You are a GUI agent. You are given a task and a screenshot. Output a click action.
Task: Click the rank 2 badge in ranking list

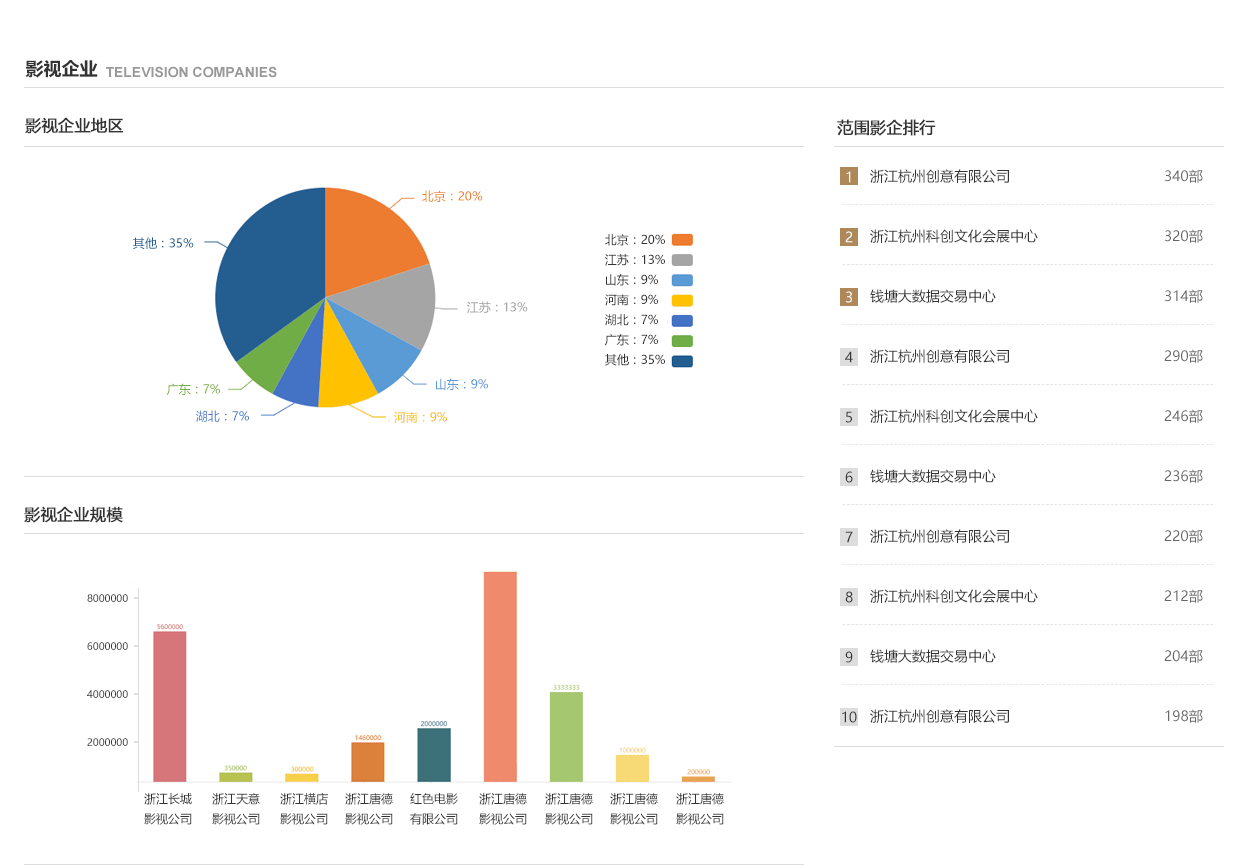coord(849,237)
